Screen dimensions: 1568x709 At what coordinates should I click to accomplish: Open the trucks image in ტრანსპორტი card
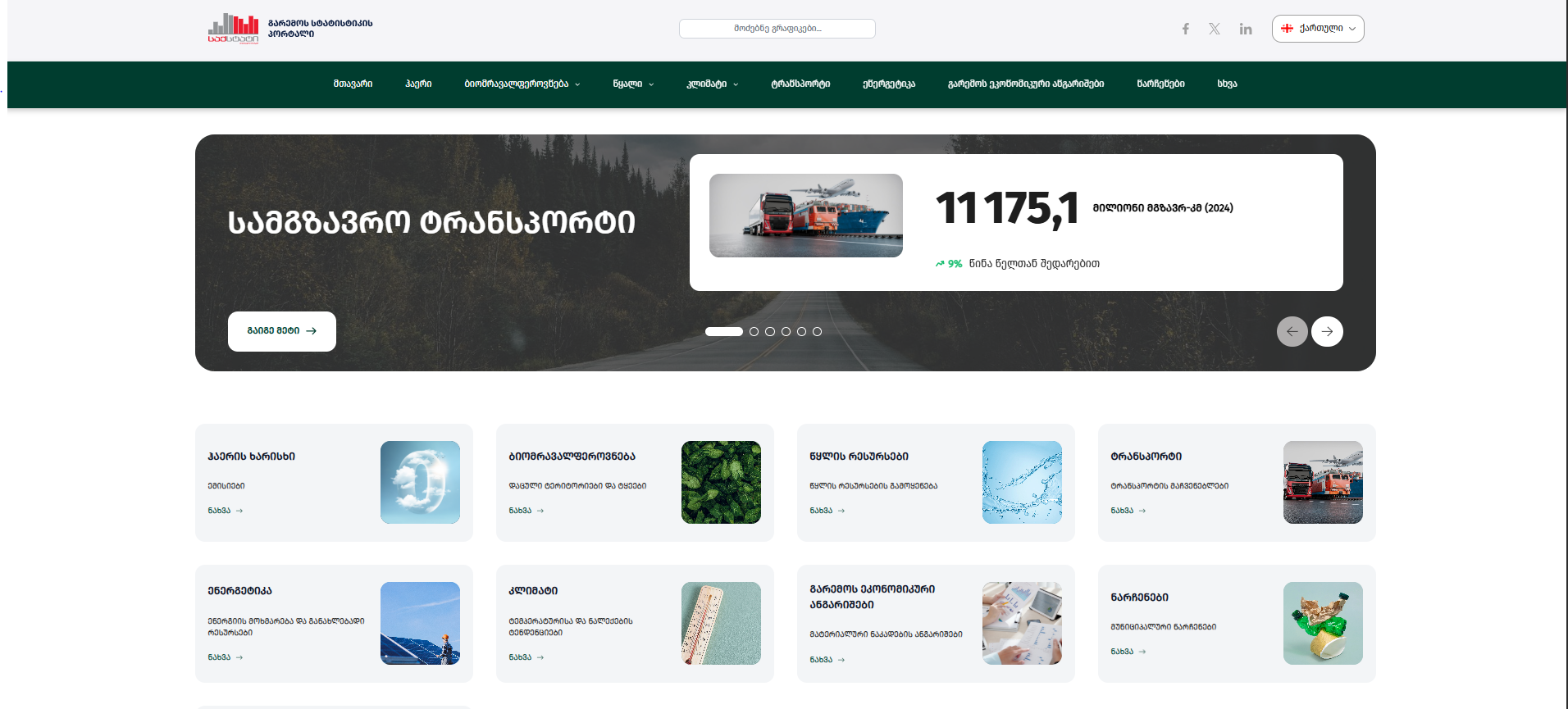pyautogui.click(x=1323, y=482)
